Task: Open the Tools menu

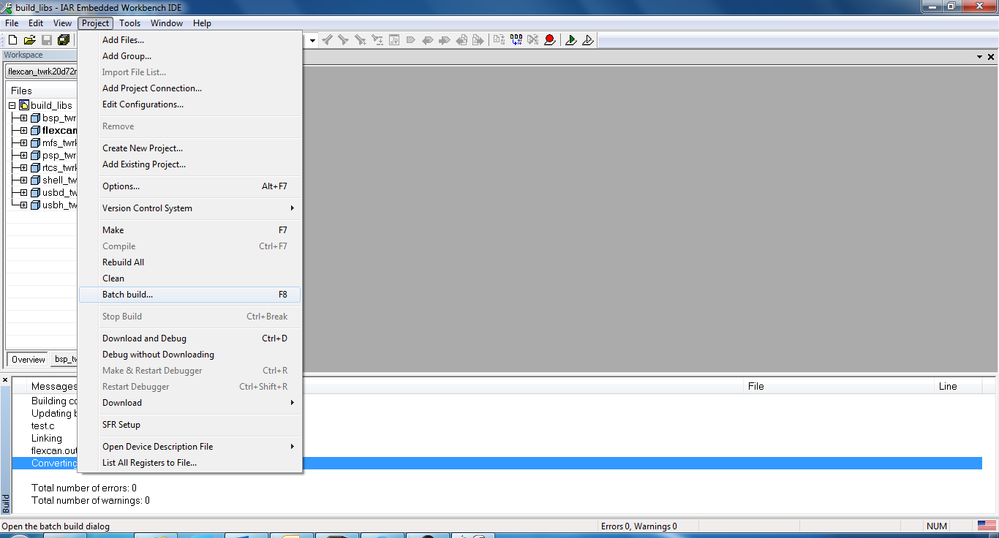Action: click(129, 23)
